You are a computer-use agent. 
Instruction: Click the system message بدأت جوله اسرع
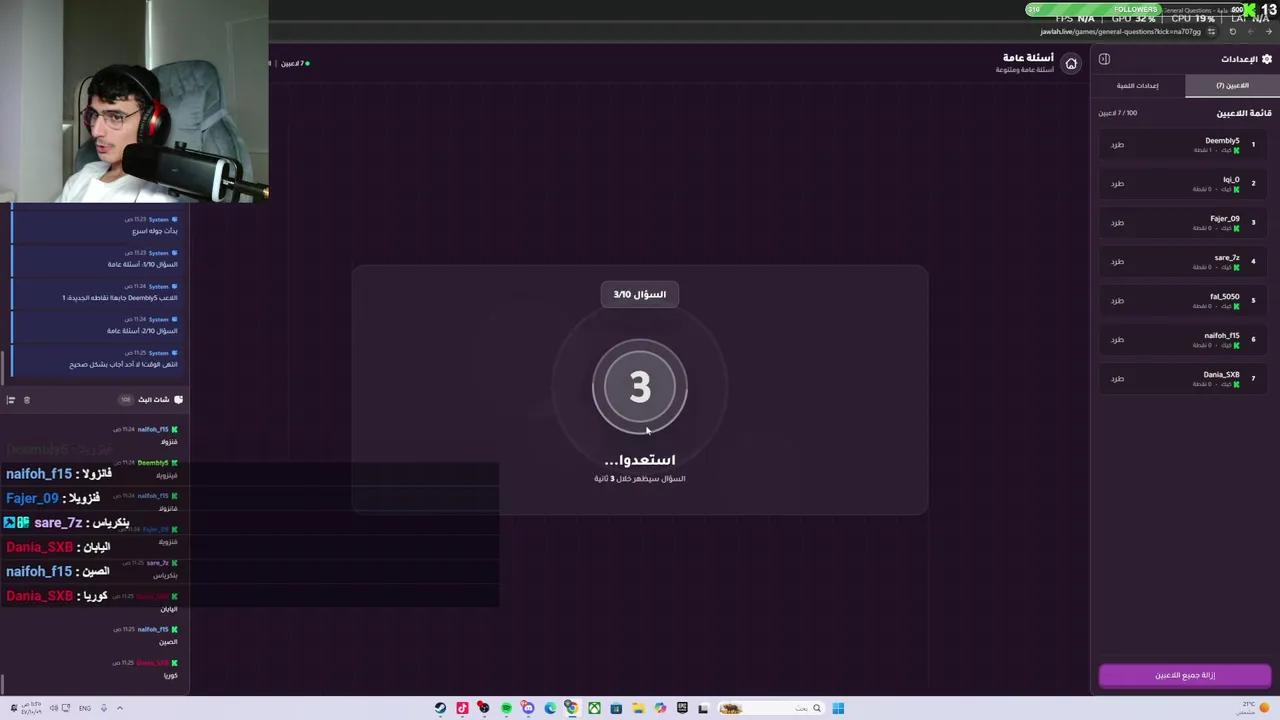[155, 231]
